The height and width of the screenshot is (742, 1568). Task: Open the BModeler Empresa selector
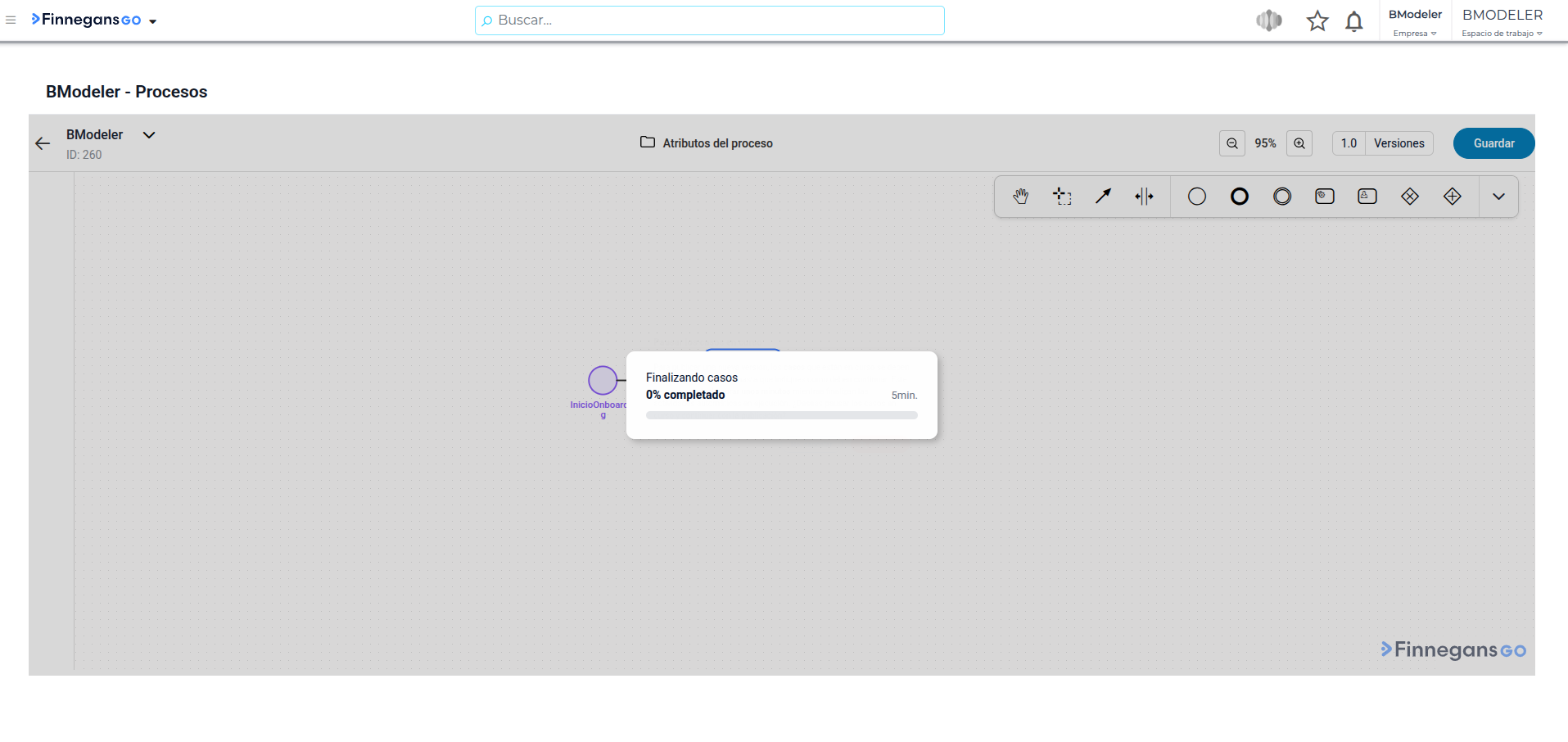tap(1415, 22)
